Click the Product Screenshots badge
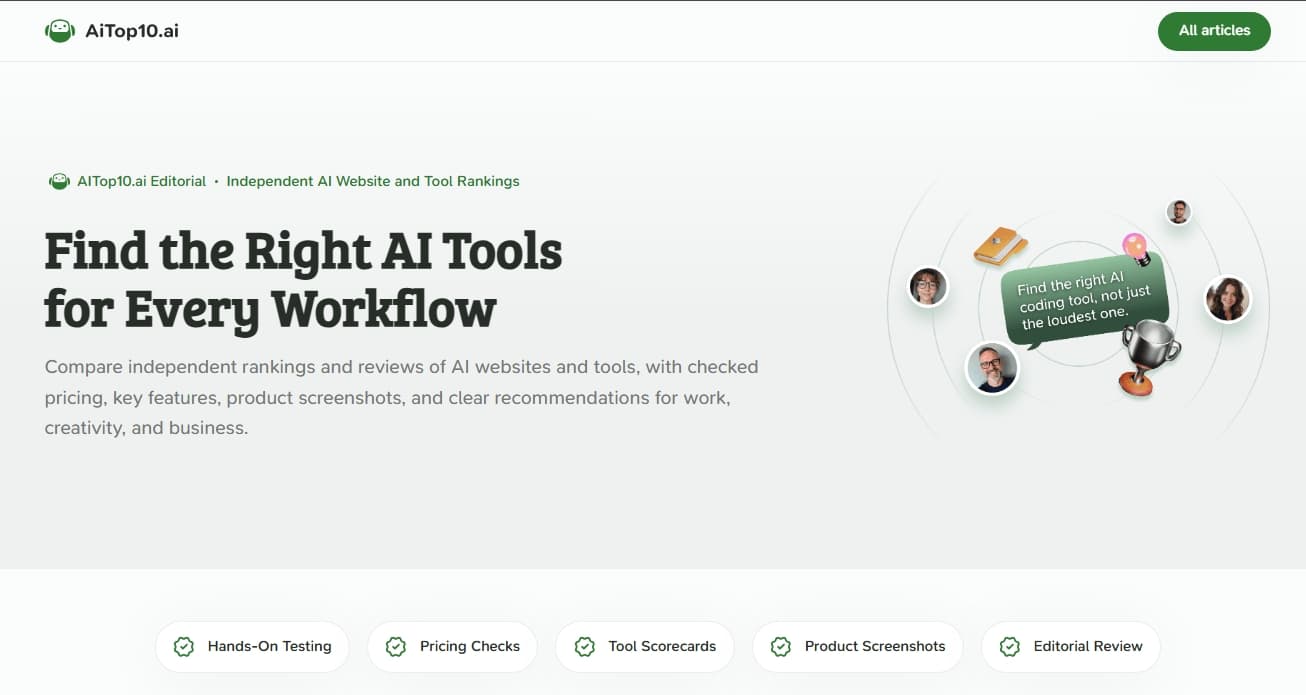This screenshot has width=1306, height=695. point(857,646)
